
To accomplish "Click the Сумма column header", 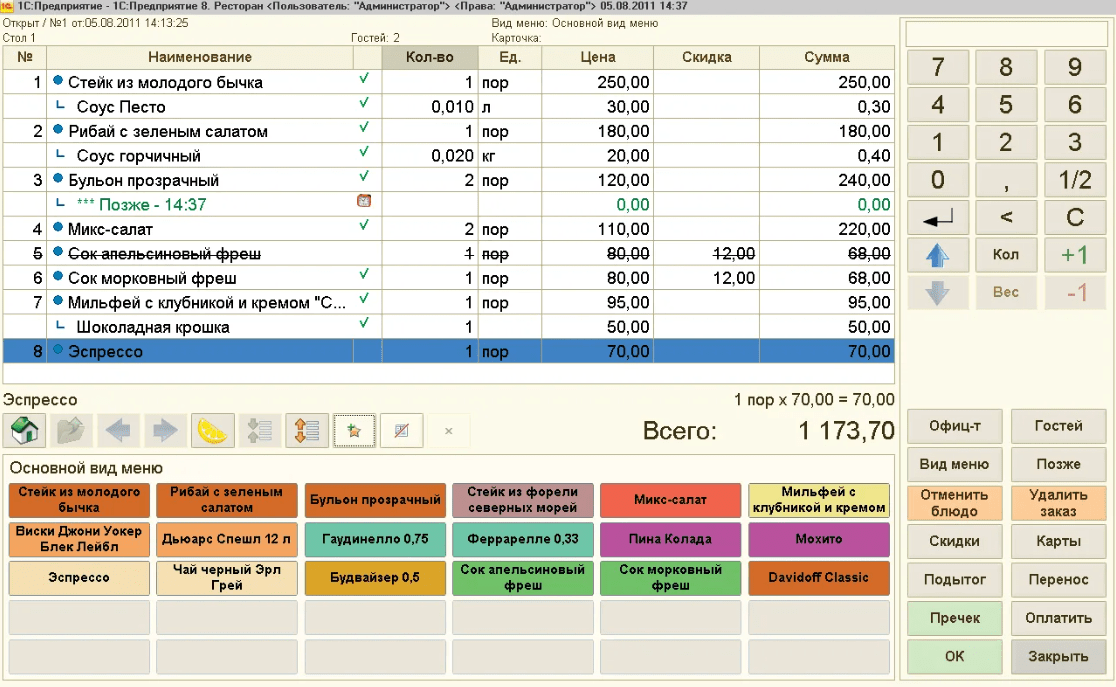I will [x=826, y=57].
